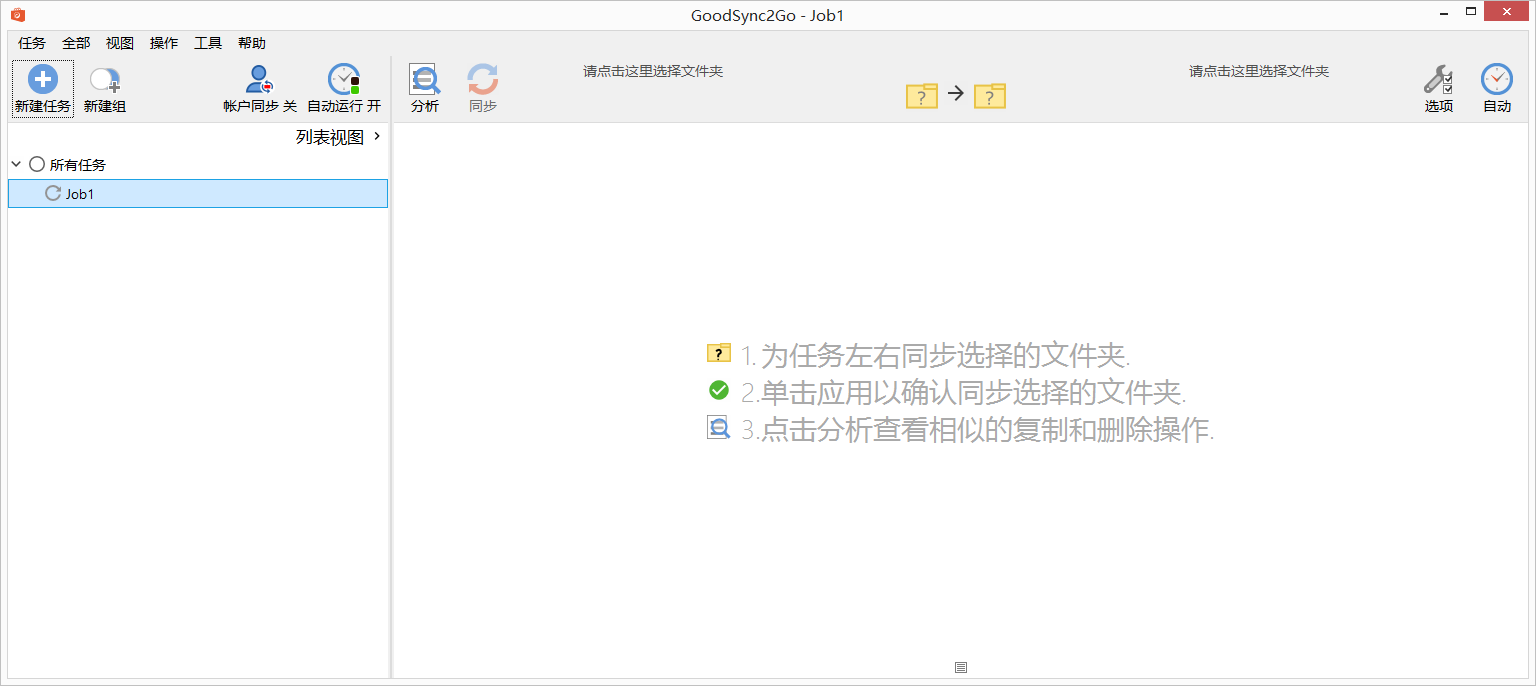1536x686 pixels.
Task: Open the 视图 menu
Action: (x=120, y=43)
